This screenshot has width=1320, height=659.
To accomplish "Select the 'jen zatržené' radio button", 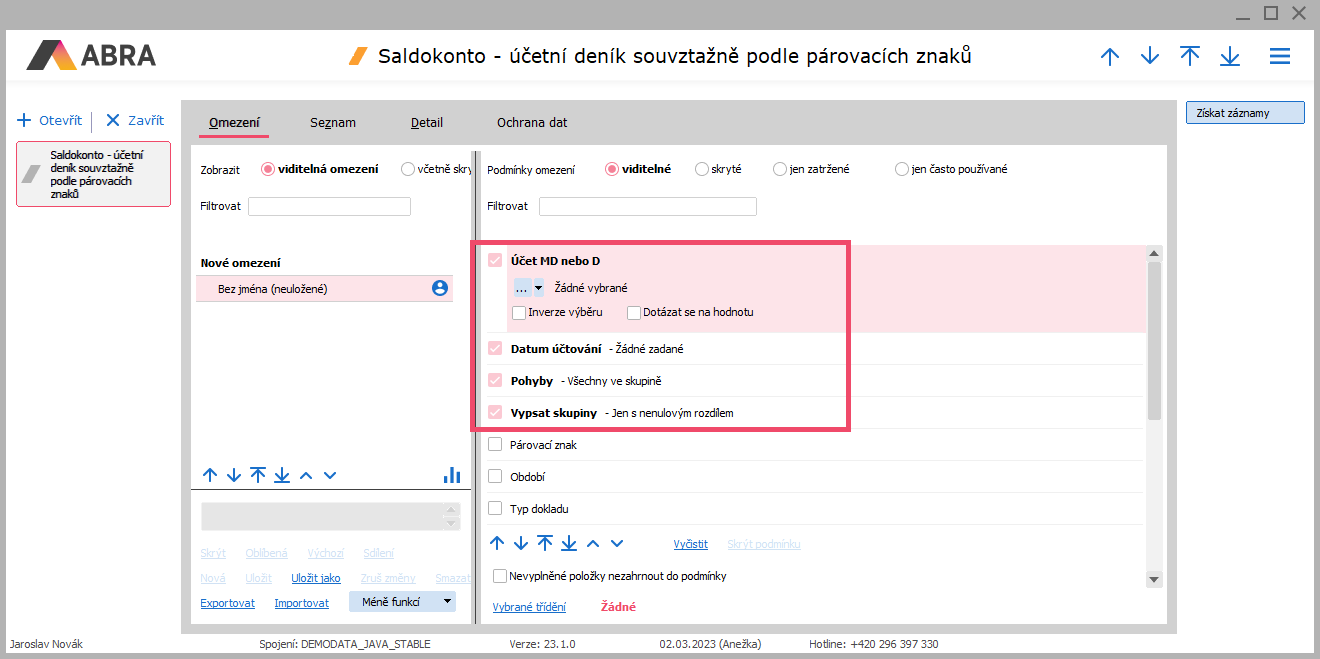I will (x=780, y=169).
